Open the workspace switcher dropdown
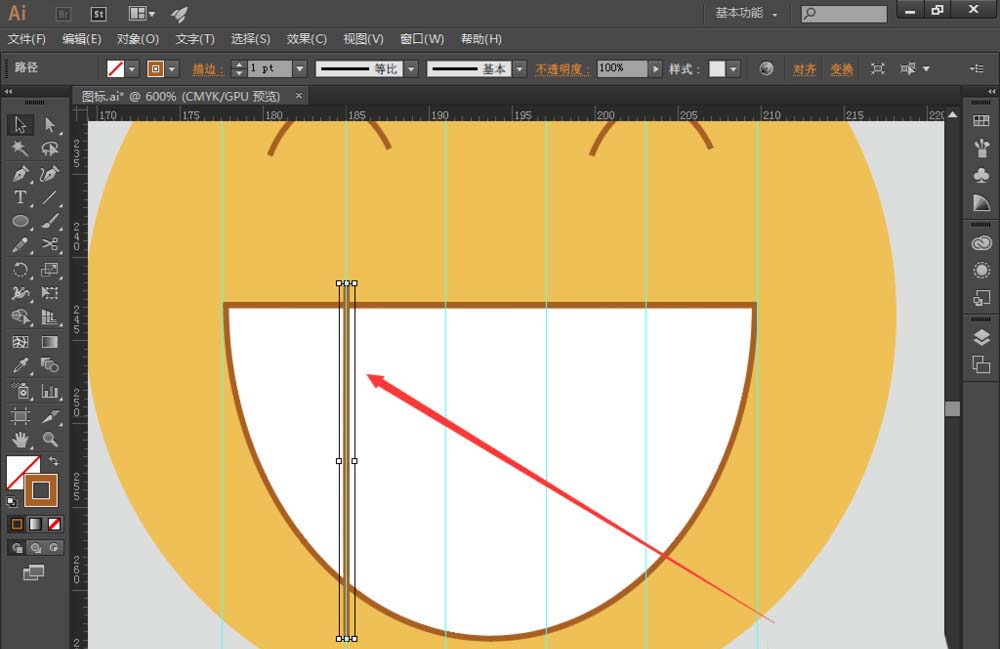 (746, 13)
